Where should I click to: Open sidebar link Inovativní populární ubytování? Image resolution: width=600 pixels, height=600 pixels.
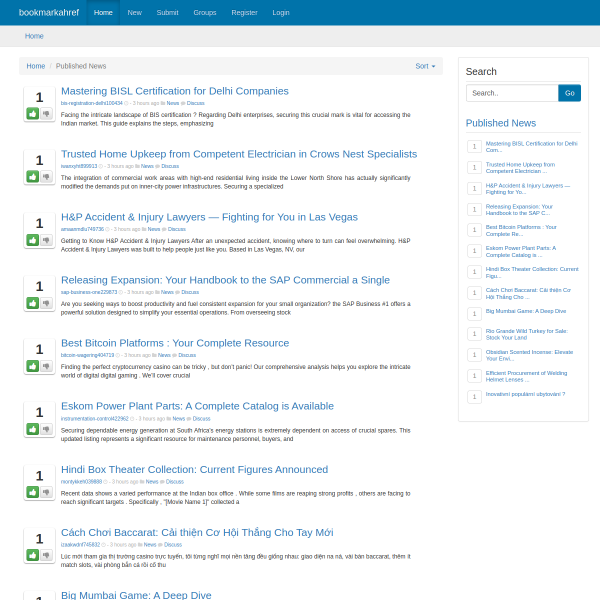pos(525,394)
